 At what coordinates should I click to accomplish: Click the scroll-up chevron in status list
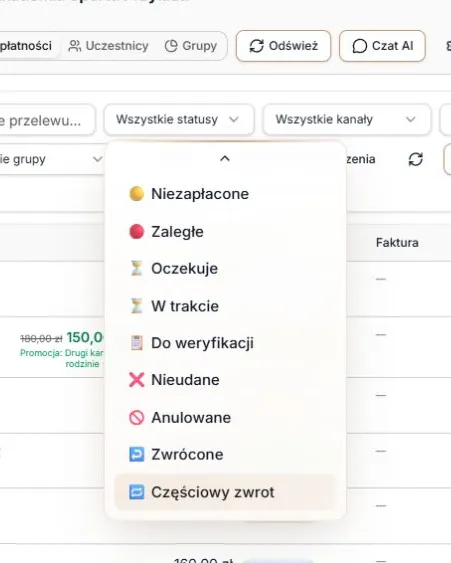[x=225, y=158]
